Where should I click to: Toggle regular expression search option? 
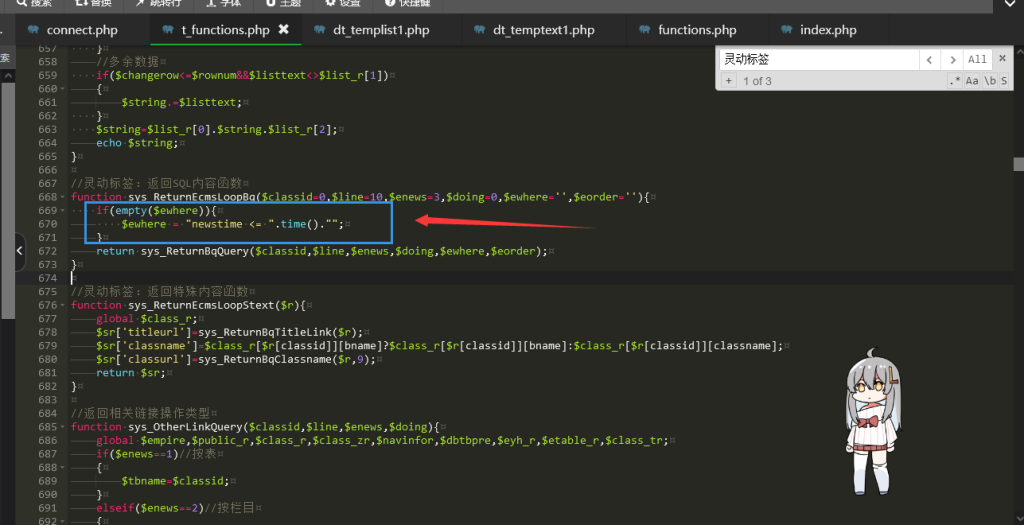(x=955, y=81)
